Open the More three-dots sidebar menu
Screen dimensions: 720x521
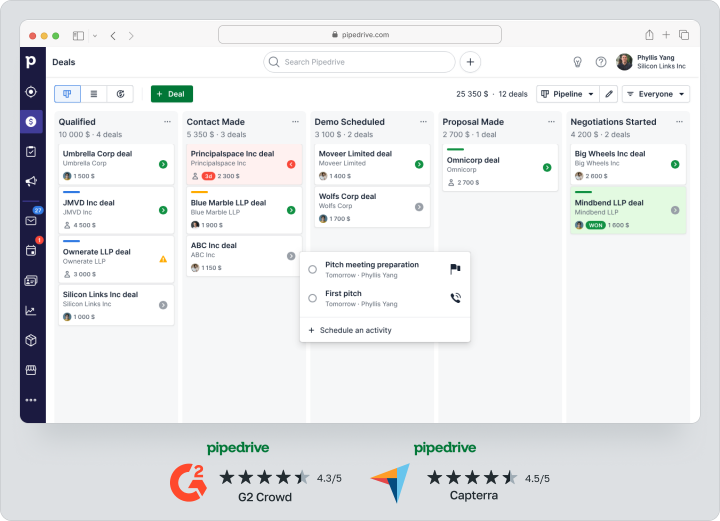click(31, 400)
